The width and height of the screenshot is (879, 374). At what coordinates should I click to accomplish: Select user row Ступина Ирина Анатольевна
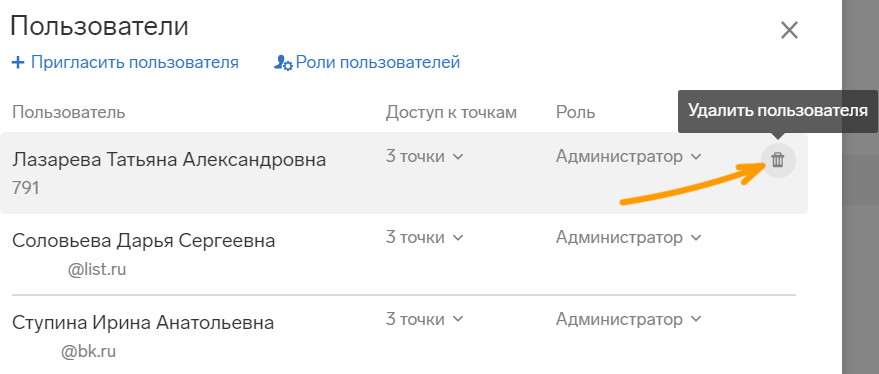click(404, 335)
